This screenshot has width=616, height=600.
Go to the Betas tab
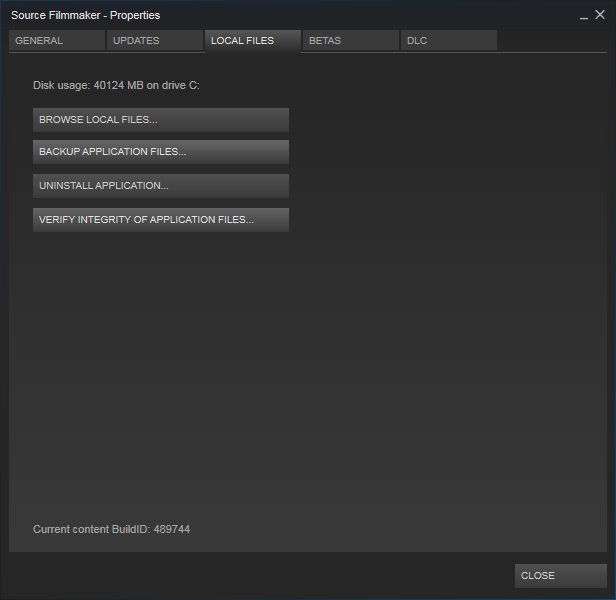[351, 40]
